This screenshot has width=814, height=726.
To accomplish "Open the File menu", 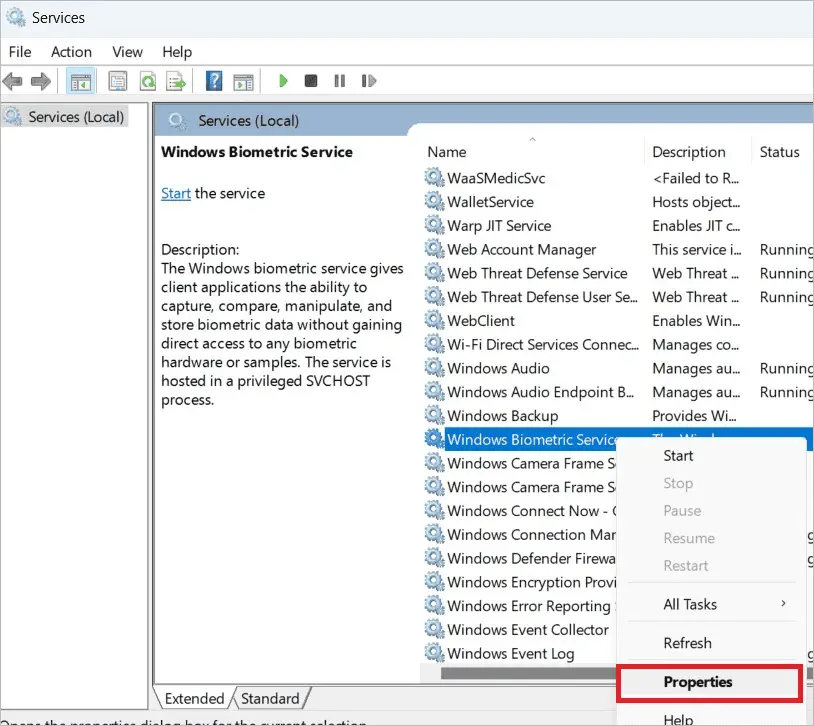I will point(20,52).
